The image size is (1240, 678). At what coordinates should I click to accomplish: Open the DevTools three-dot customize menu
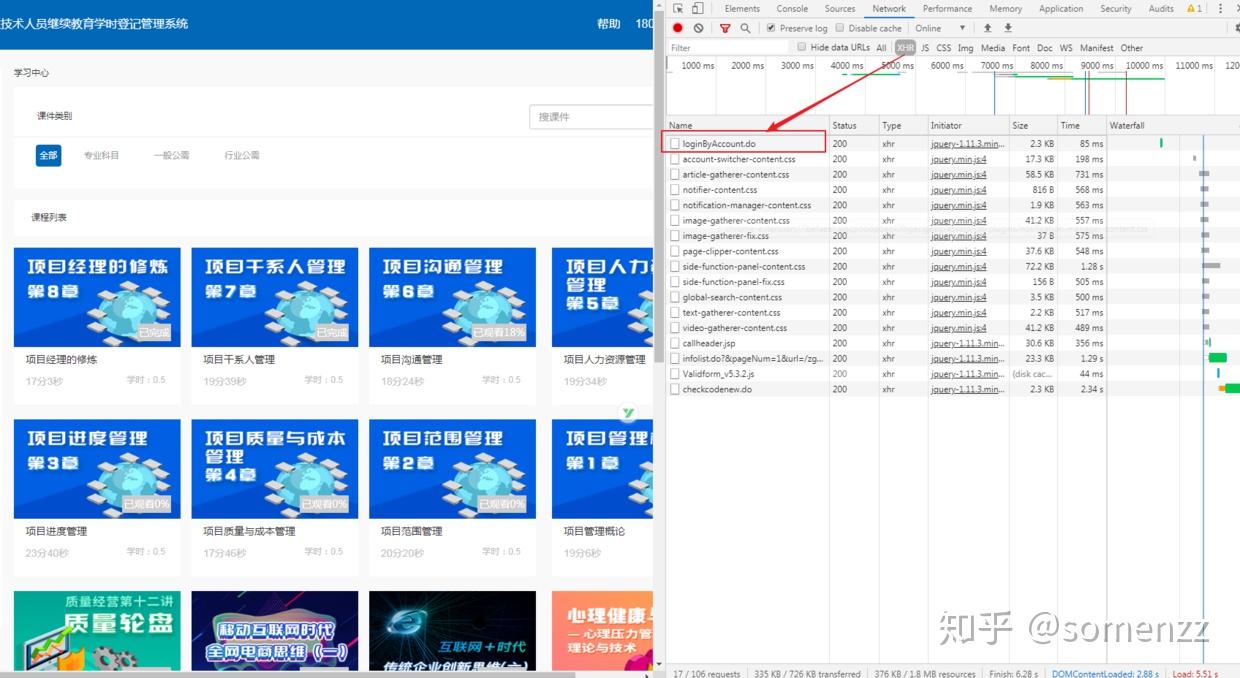coord(1223,8)
